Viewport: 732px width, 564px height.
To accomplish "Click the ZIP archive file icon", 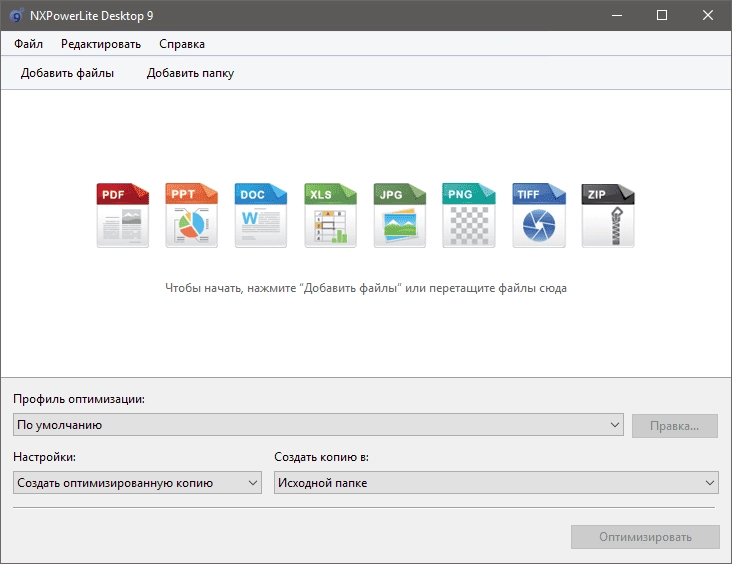I will pos(608,215).
